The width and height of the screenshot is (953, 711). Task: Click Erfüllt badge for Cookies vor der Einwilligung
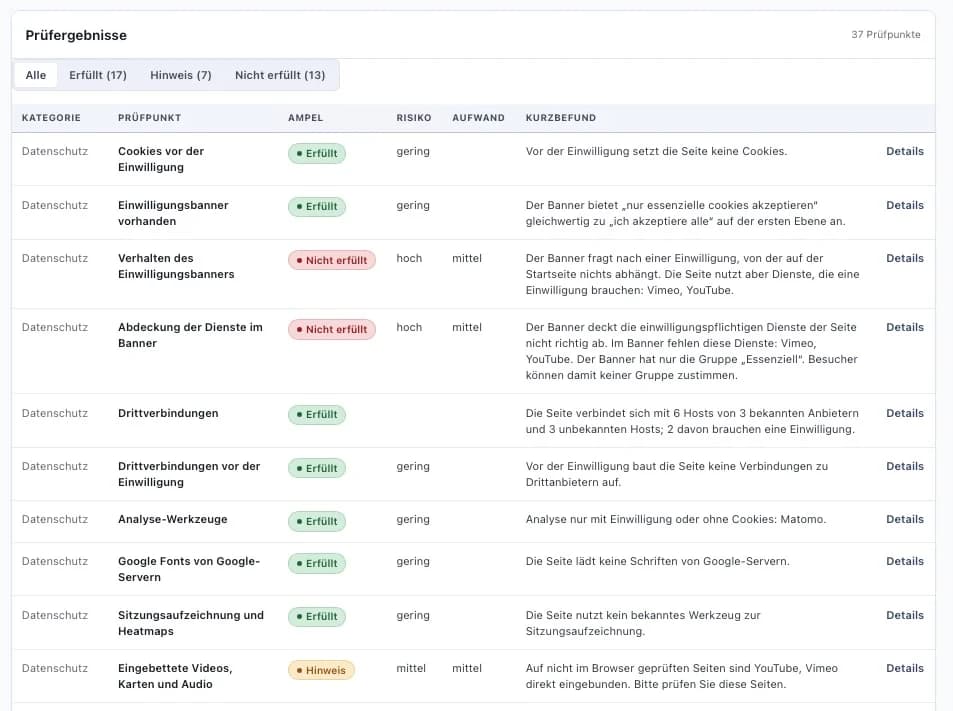click(x=317, y=153)
